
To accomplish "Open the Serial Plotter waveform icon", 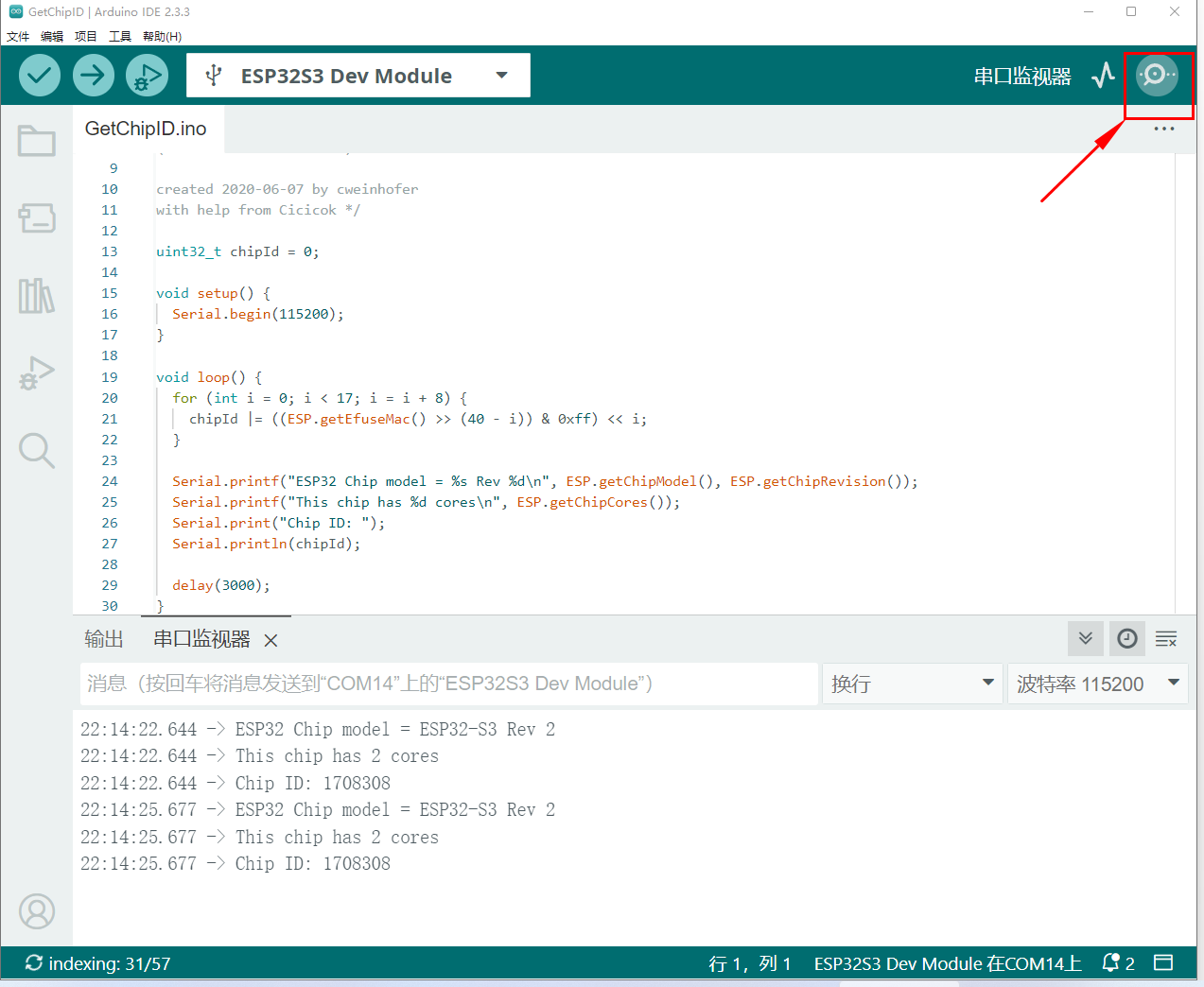I will [1103, 76].
